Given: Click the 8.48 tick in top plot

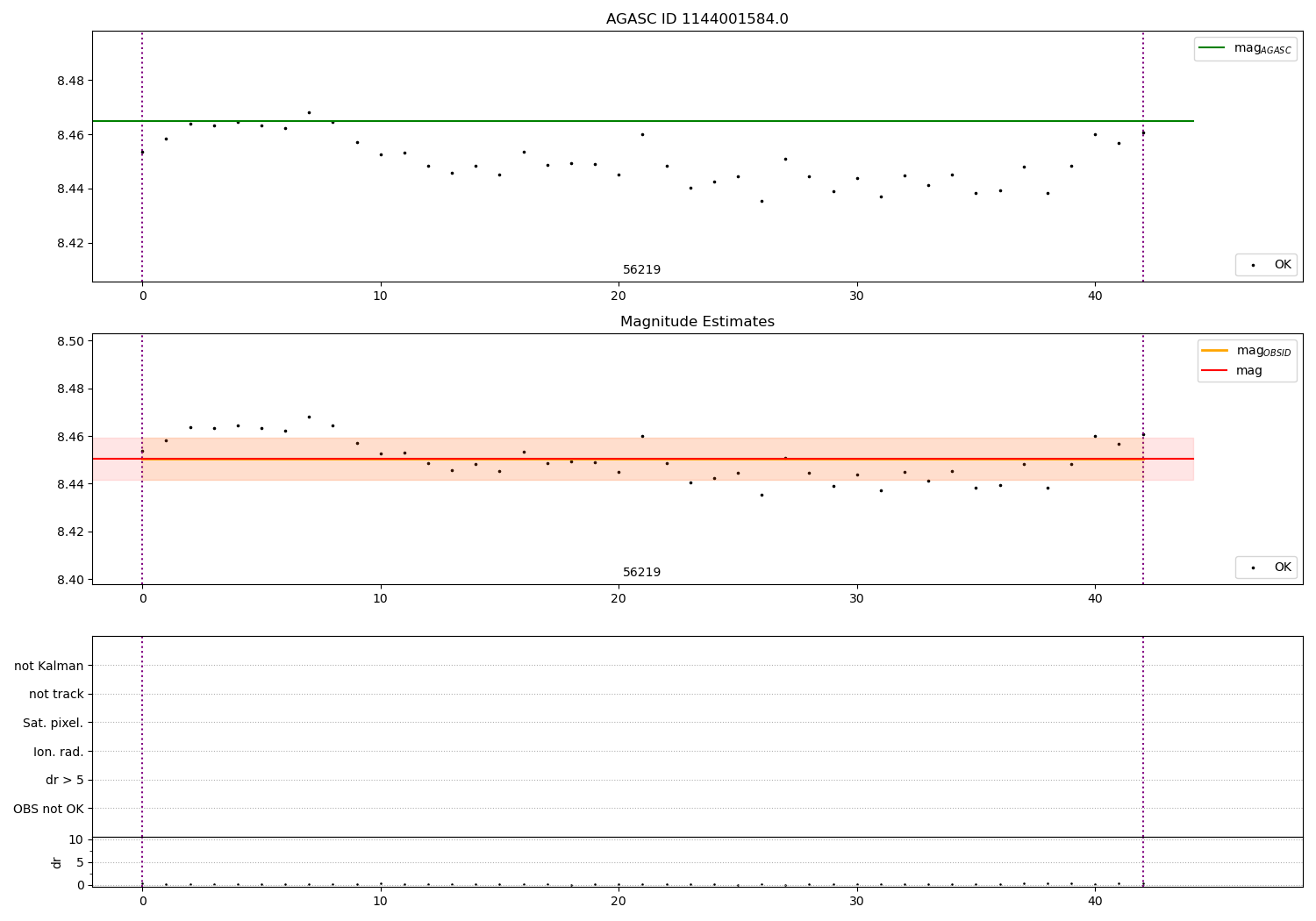Looking at the screenshot, I should coord(70,81).
